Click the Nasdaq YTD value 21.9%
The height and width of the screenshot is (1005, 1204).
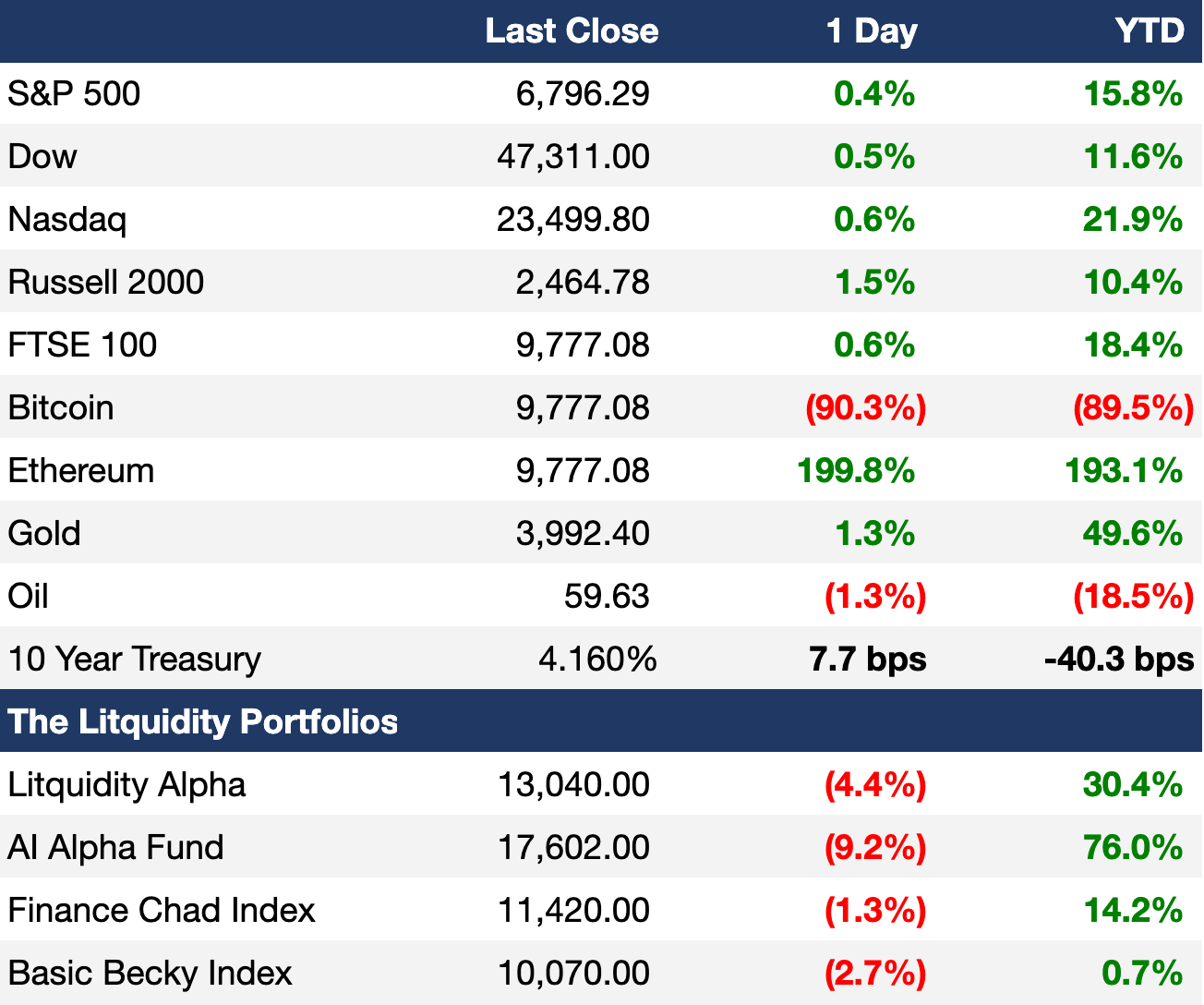[x=1133, y=219]
